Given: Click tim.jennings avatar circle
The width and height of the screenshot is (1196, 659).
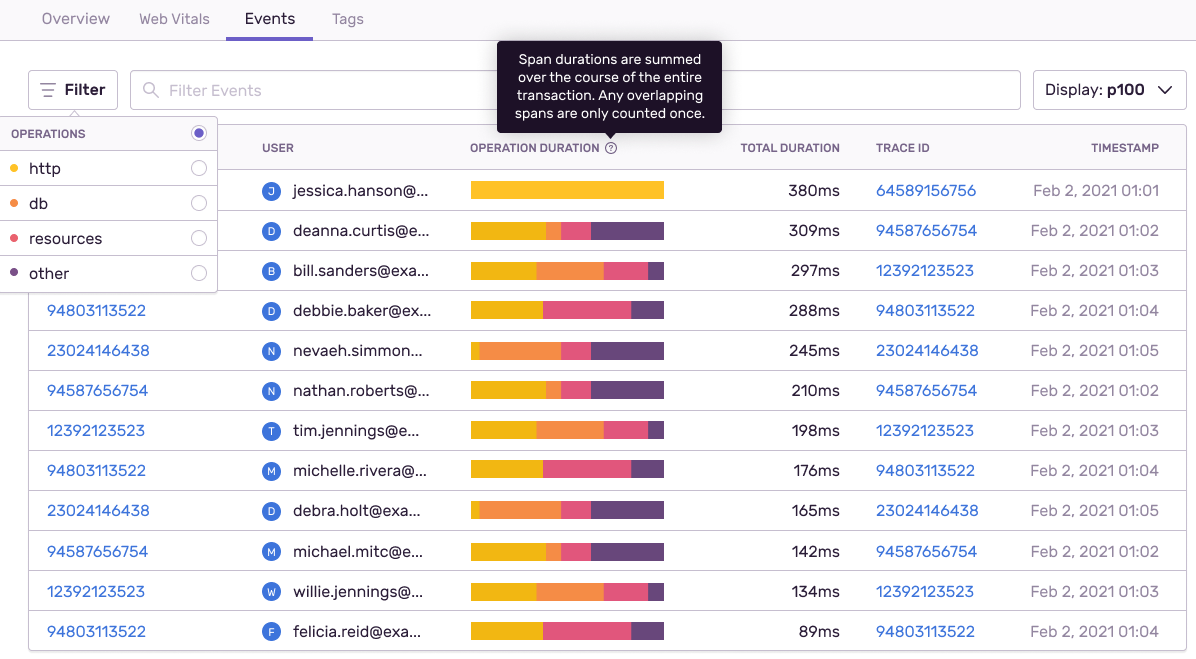Looking at the screenshot, I should pyautogui.click(x=271, y=431).
